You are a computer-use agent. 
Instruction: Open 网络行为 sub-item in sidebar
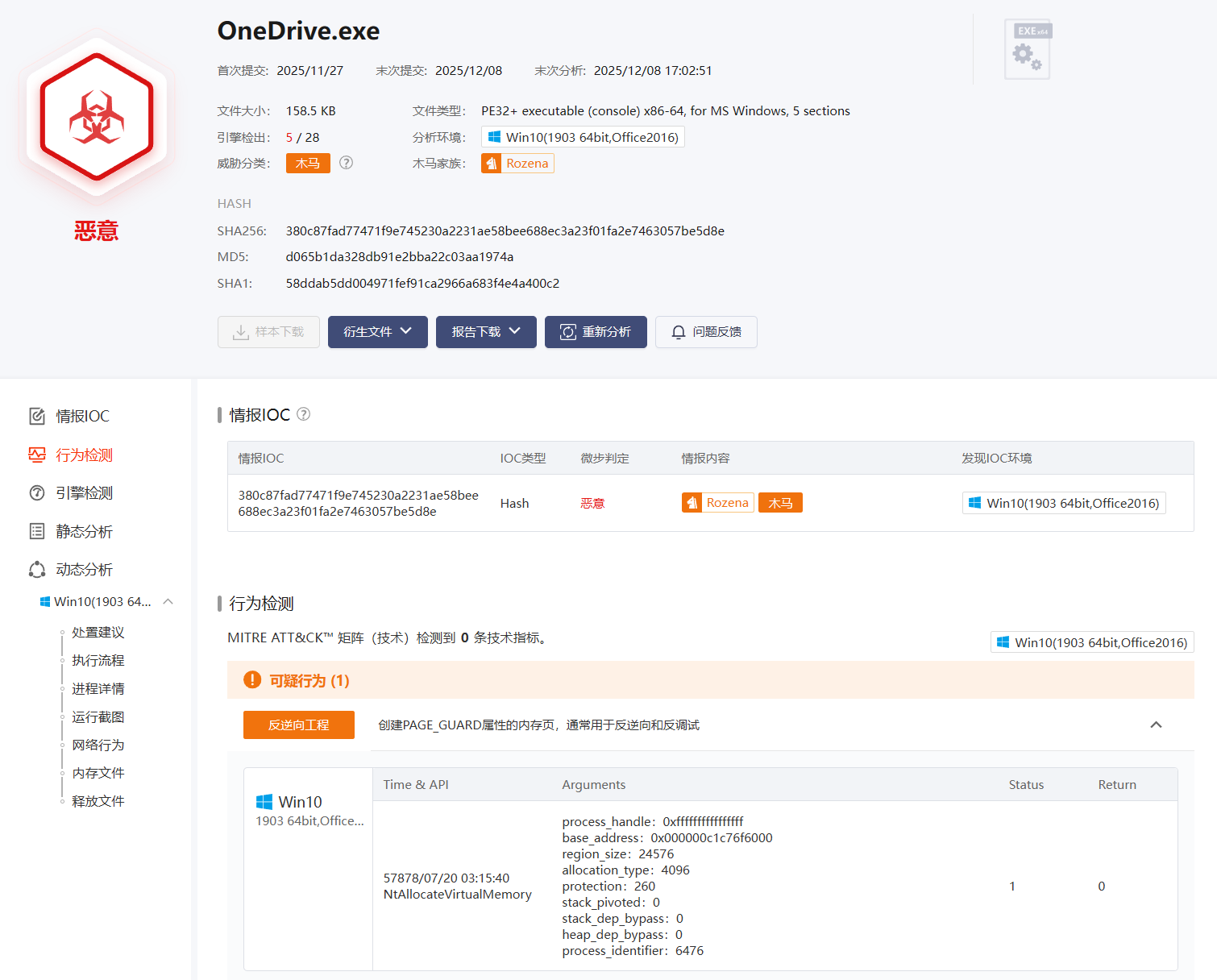click(98, 745)
